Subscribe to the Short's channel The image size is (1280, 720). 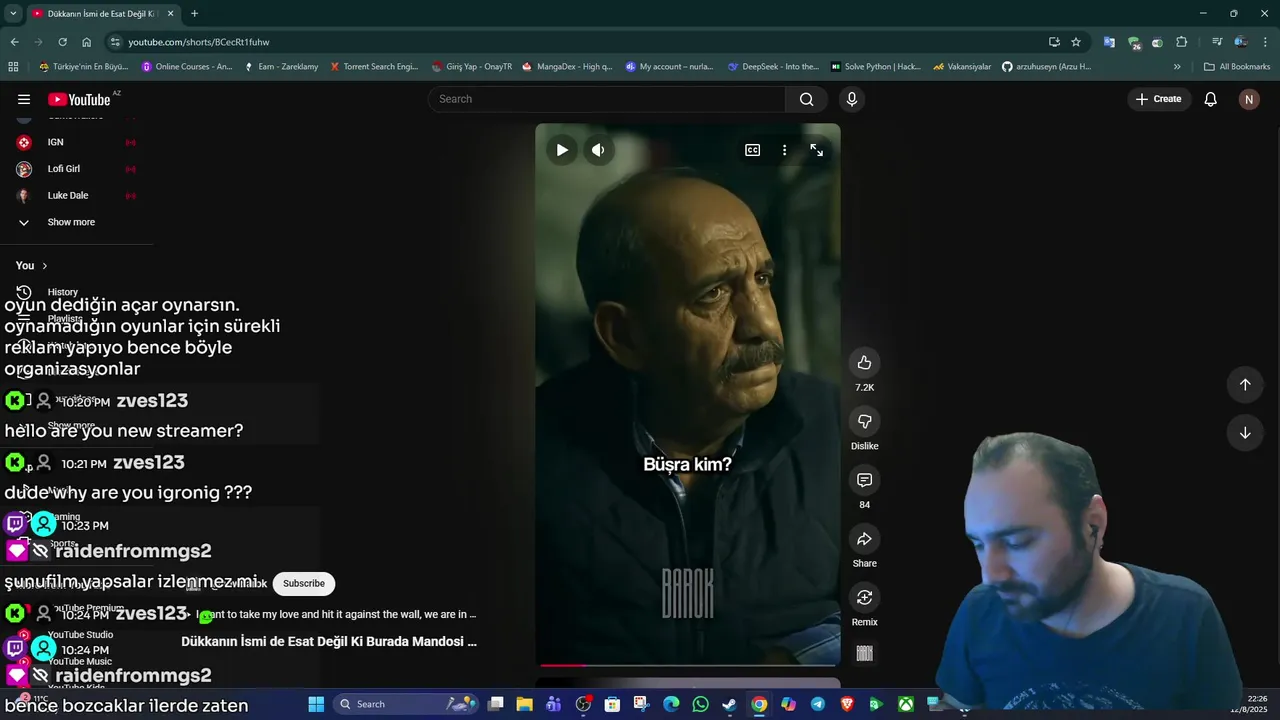pyautogui.click(x=304, y=584)
